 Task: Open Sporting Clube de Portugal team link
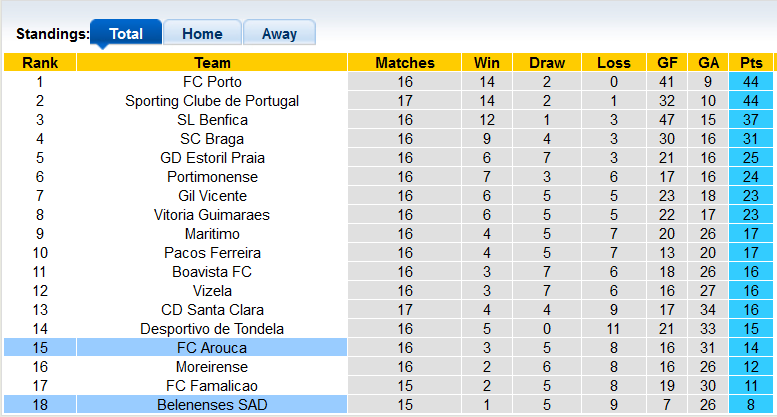point(212,101)
